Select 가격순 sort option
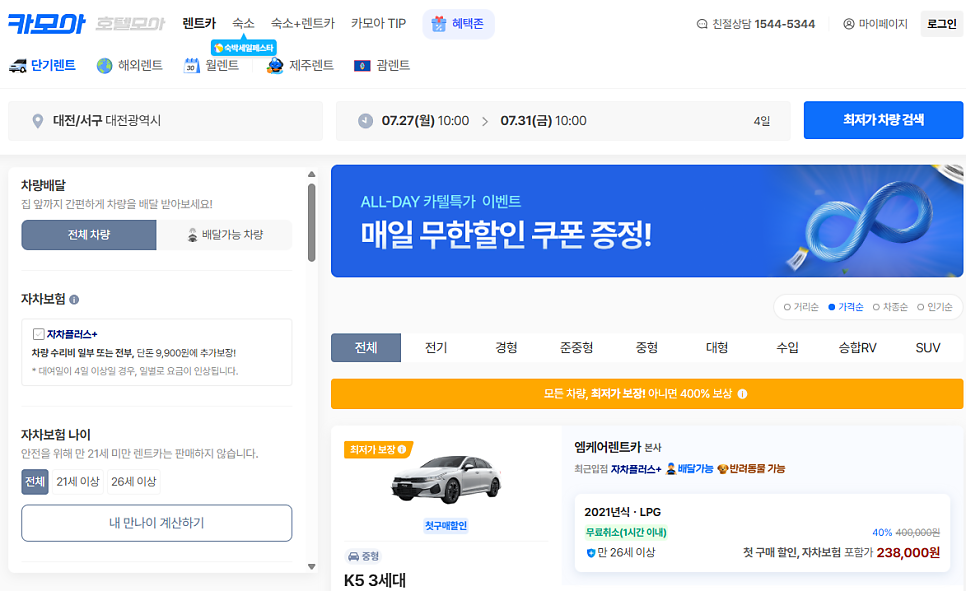 (846, 307)
